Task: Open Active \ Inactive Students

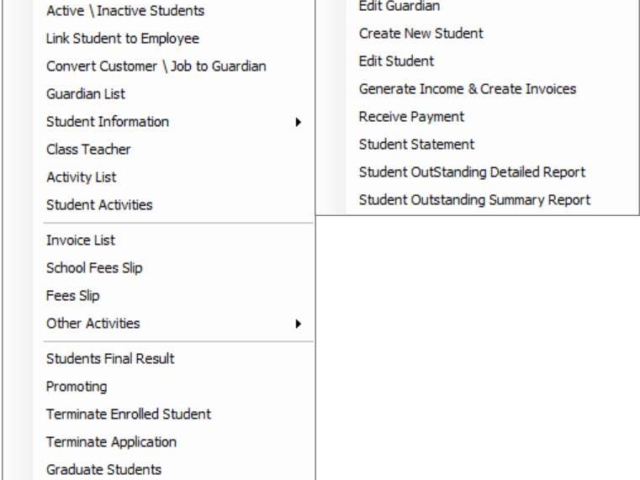Action: [x=125, y=11]
